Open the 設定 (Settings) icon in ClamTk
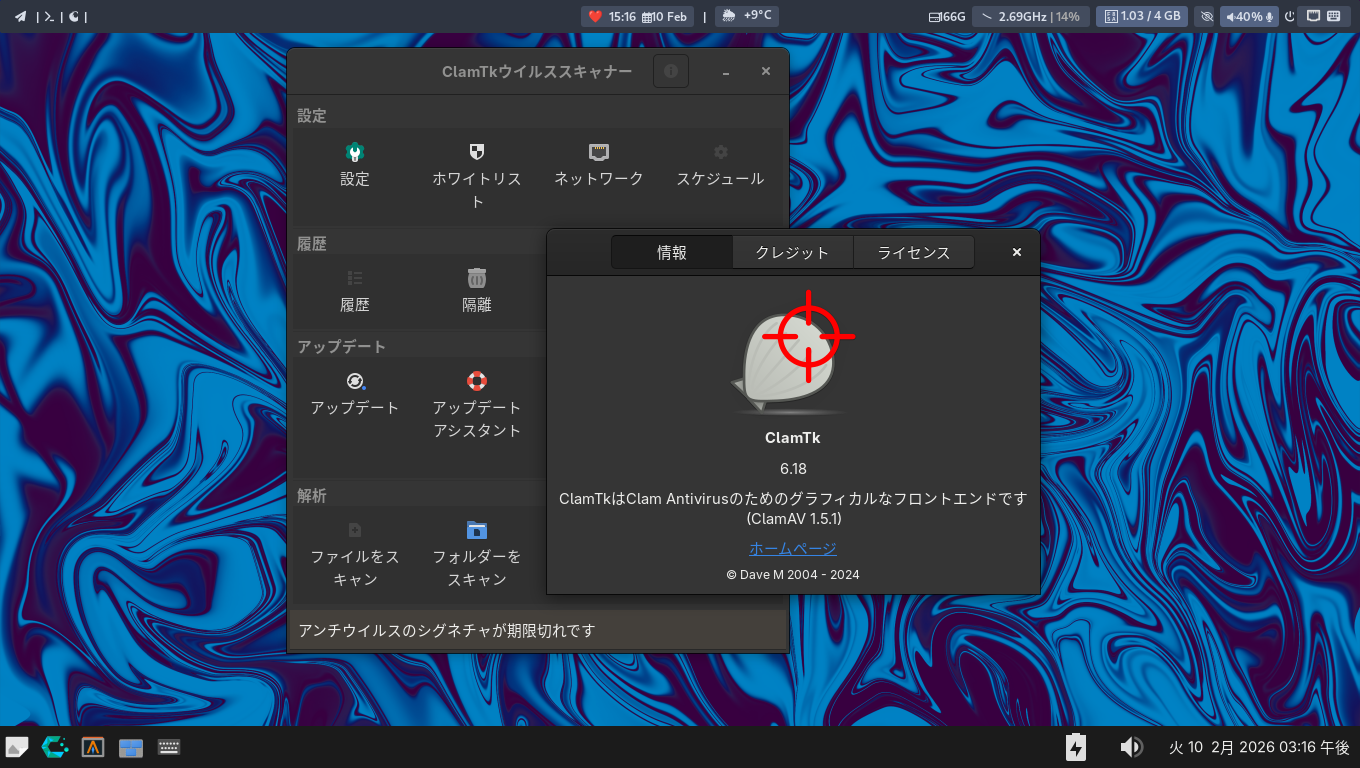Viewport: 1360px width, 768px height. [354, 153]
